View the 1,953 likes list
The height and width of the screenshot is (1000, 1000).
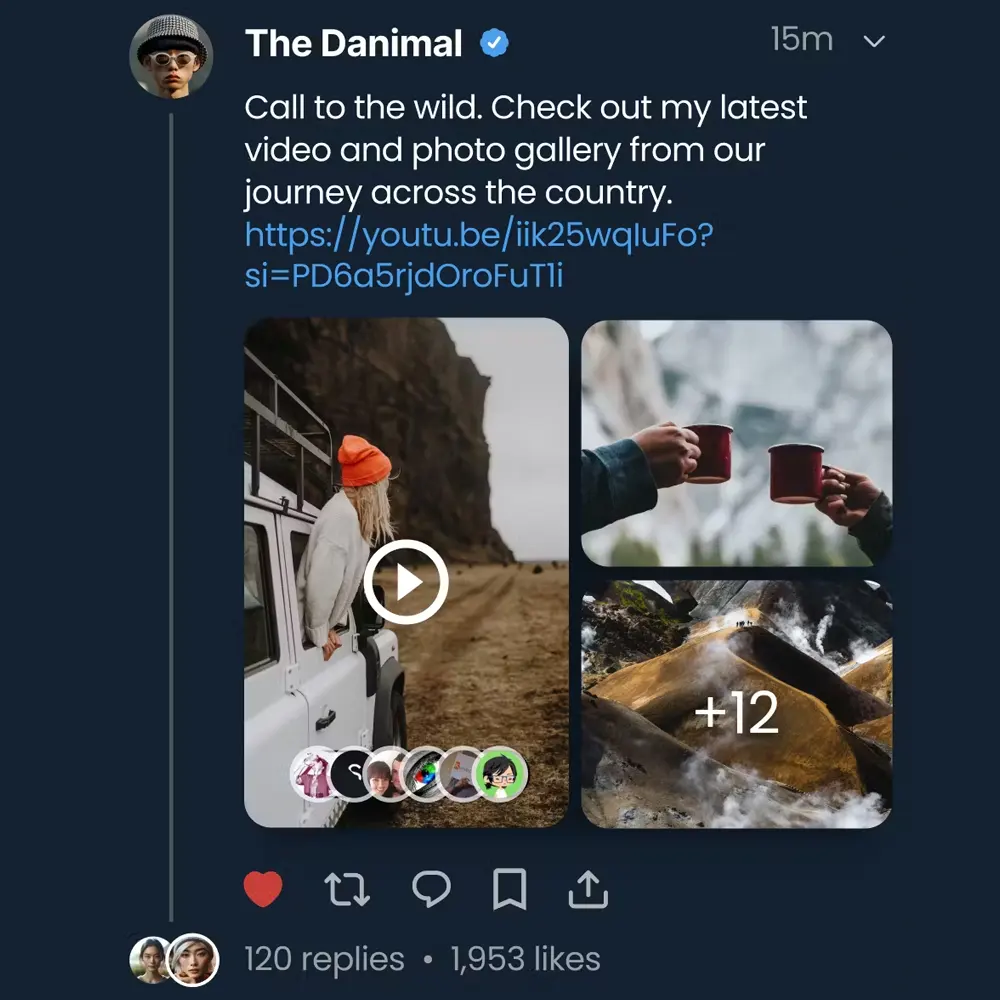point(525,960)
